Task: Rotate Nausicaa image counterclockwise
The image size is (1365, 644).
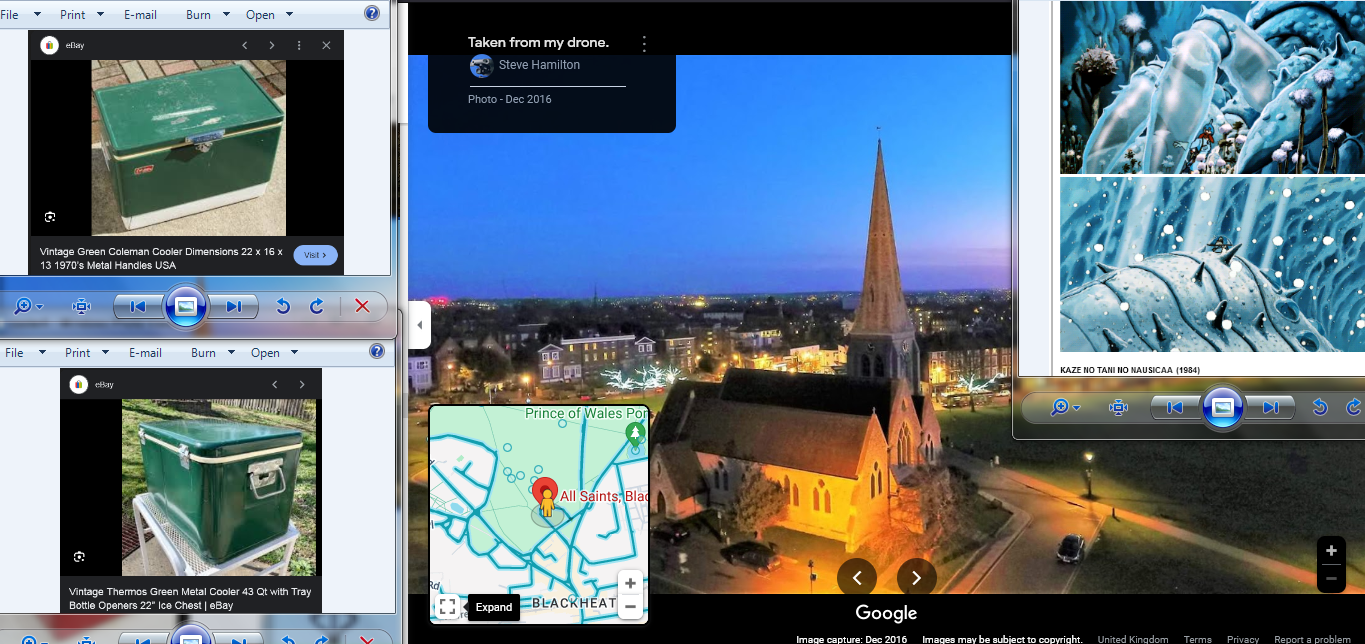Action: [x=1320, y=407]
